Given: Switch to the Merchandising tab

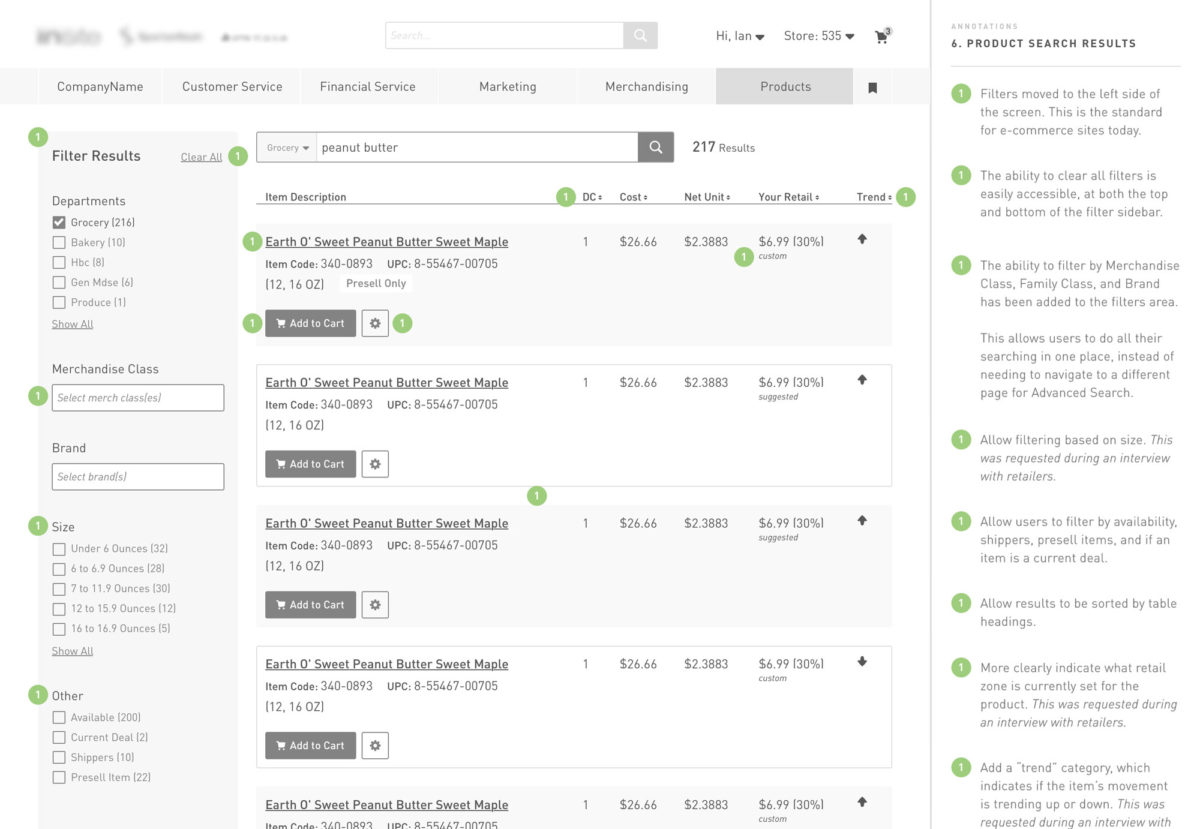Looking at the screenshot, I should coord(645,87).
